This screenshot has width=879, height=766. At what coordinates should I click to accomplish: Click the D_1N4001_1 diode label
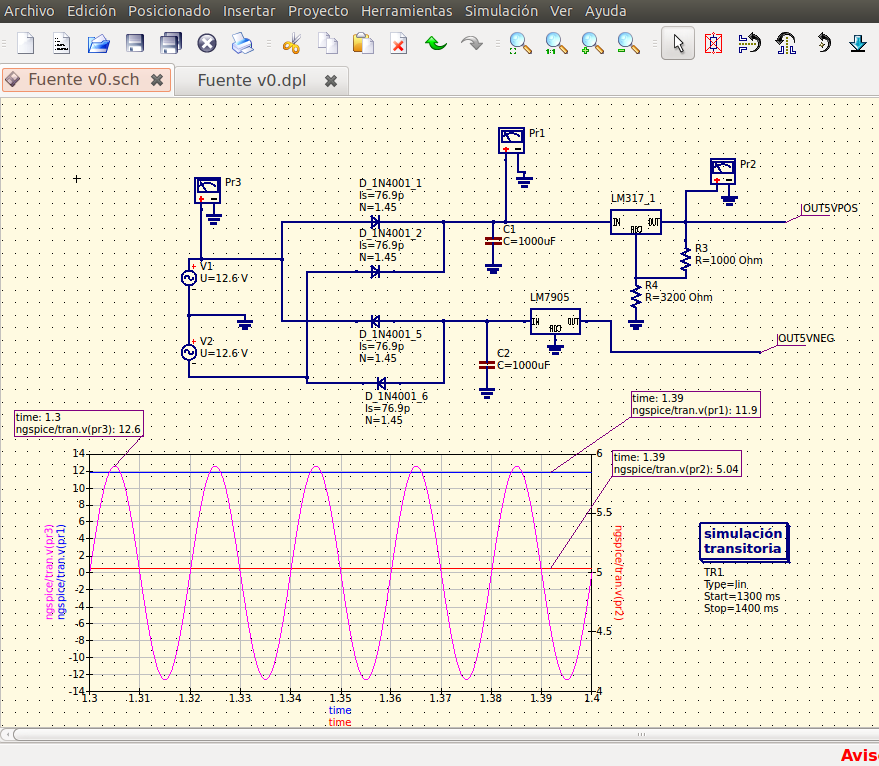(x=390, y=183)
